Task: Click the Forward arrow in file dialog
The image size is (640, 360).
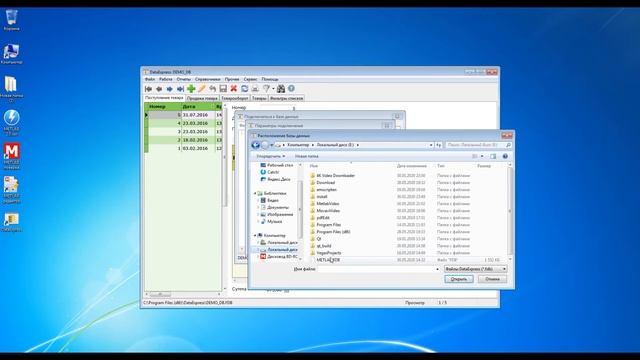Action: 265,145
